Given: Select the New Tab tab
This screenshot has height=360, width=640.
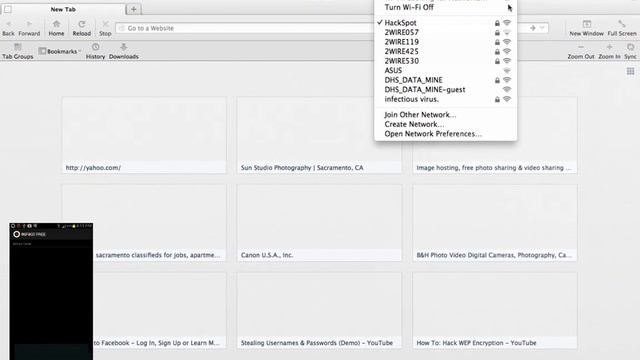Looking at the screenshot, I should 63,9.
